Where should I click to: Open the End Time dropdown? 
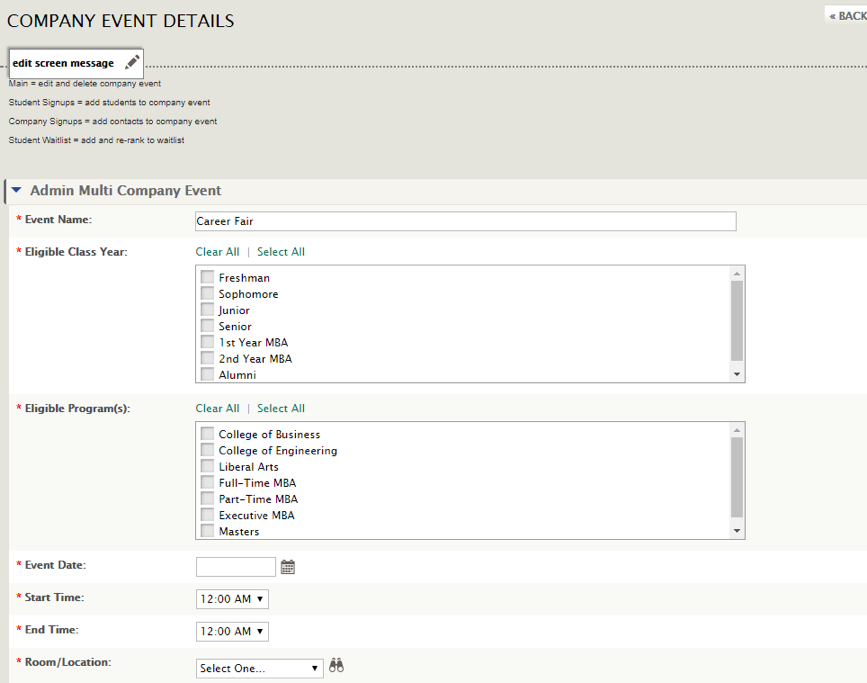pos(232,632)
